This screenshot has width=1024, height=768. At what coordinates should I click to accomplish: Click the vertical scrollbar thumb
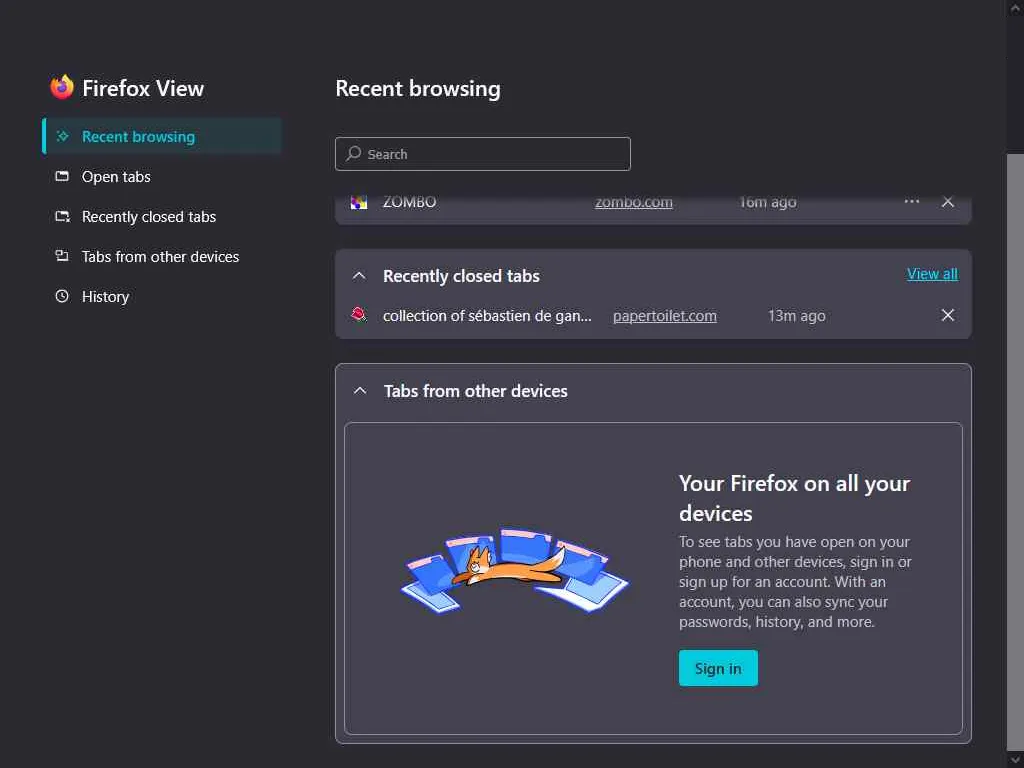tap(1015, 450)
